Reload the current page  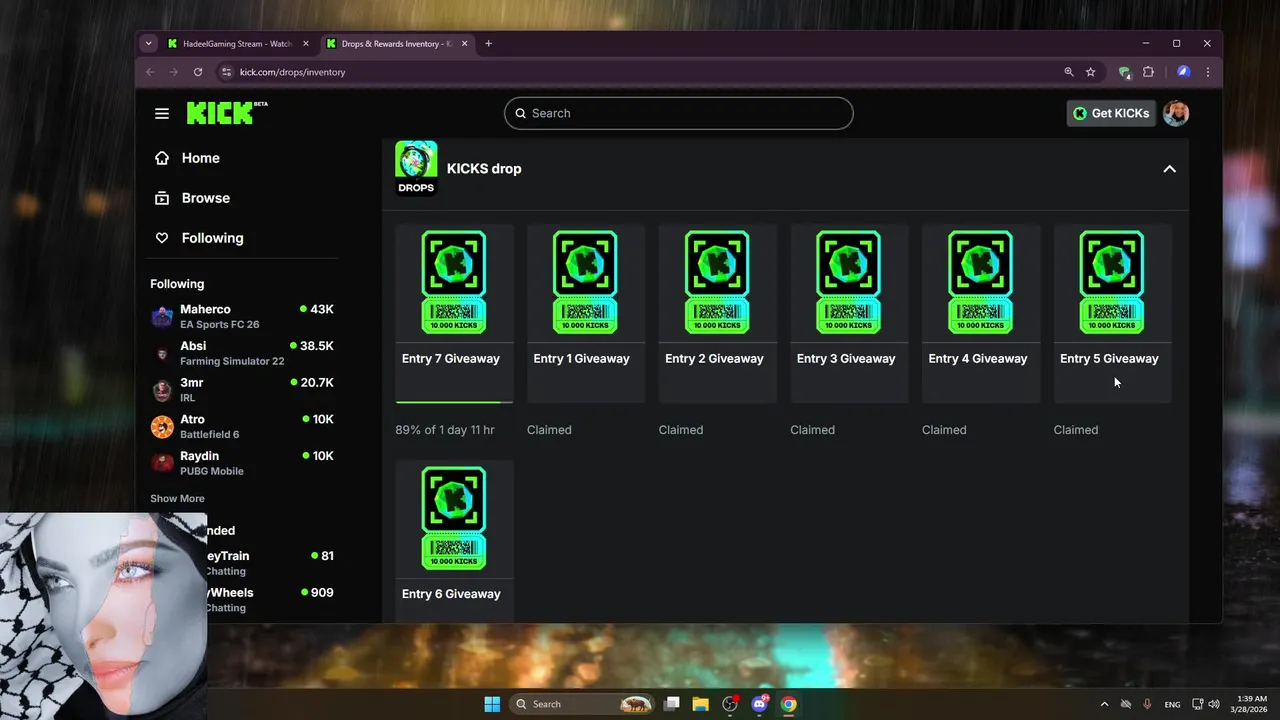[x=198, y=72]
